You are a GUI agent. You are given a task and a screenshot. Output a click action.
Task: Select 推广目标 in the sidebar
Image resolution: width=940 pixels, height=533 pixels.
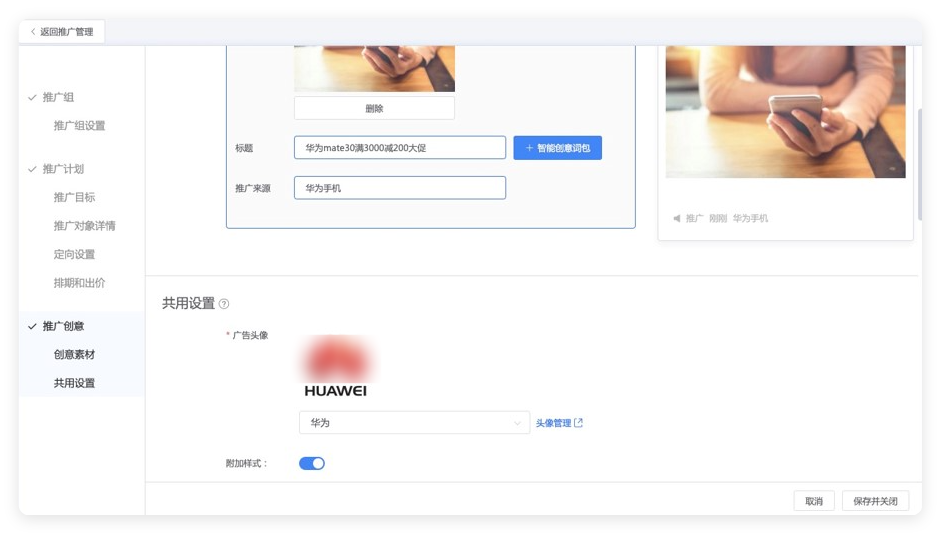(74, 197)
